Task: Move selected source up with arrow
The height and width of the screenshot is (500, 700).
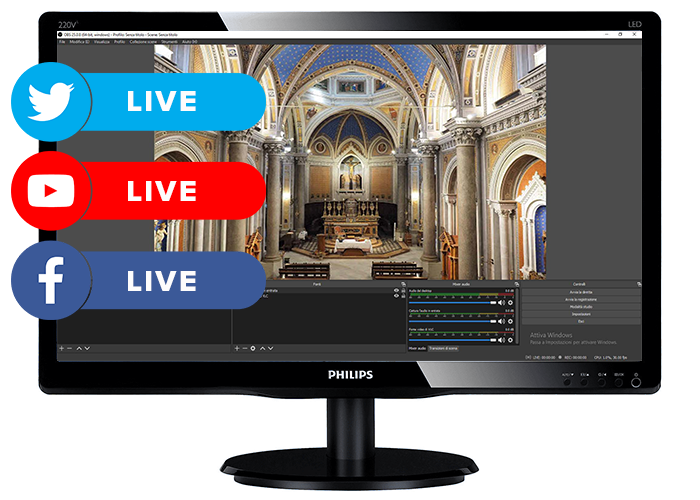Action: point(262,348)
